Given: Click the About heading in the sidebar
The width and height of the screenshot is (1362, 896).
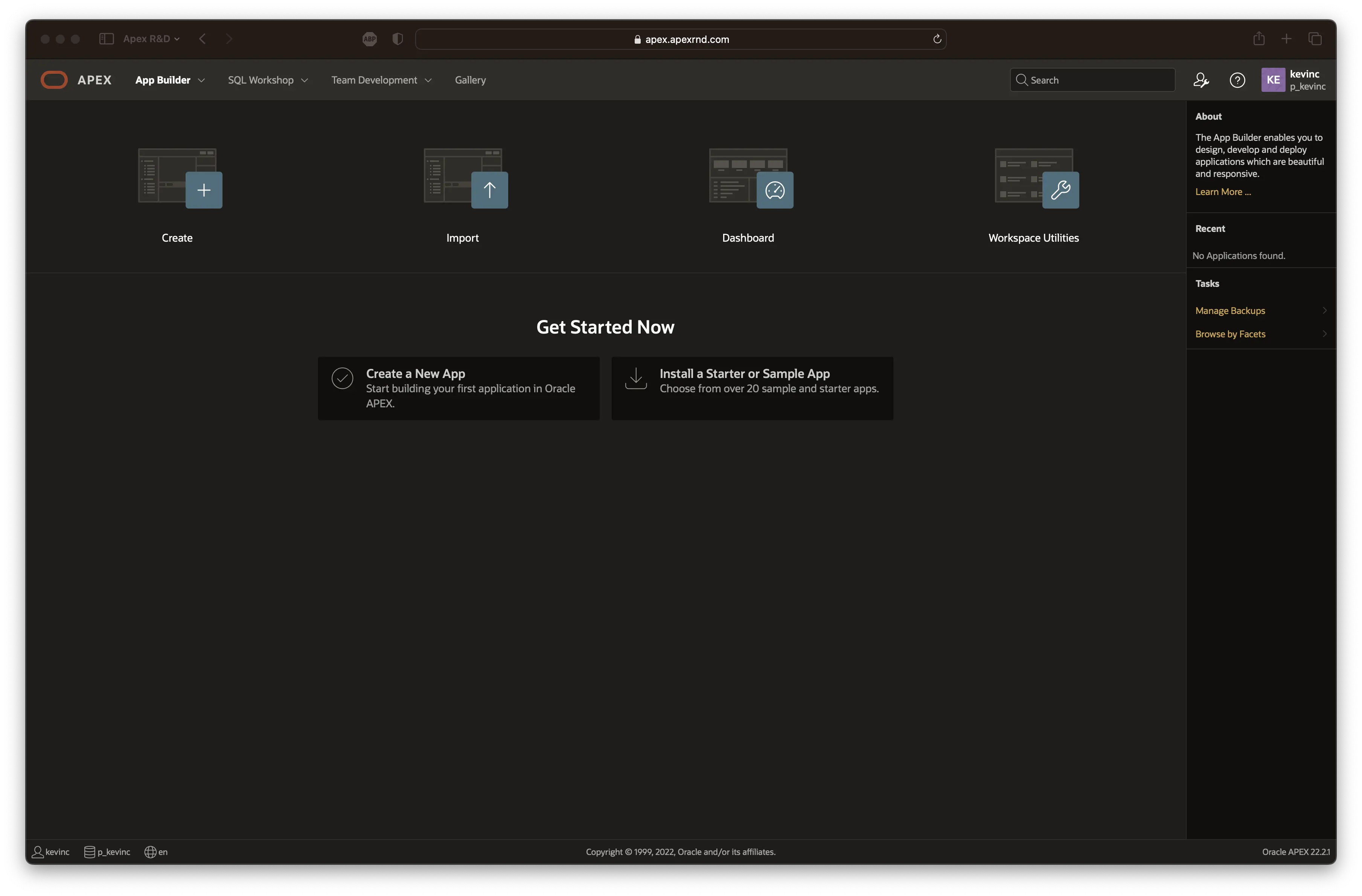Looking at the screenshot, I should click(1208, 116).
